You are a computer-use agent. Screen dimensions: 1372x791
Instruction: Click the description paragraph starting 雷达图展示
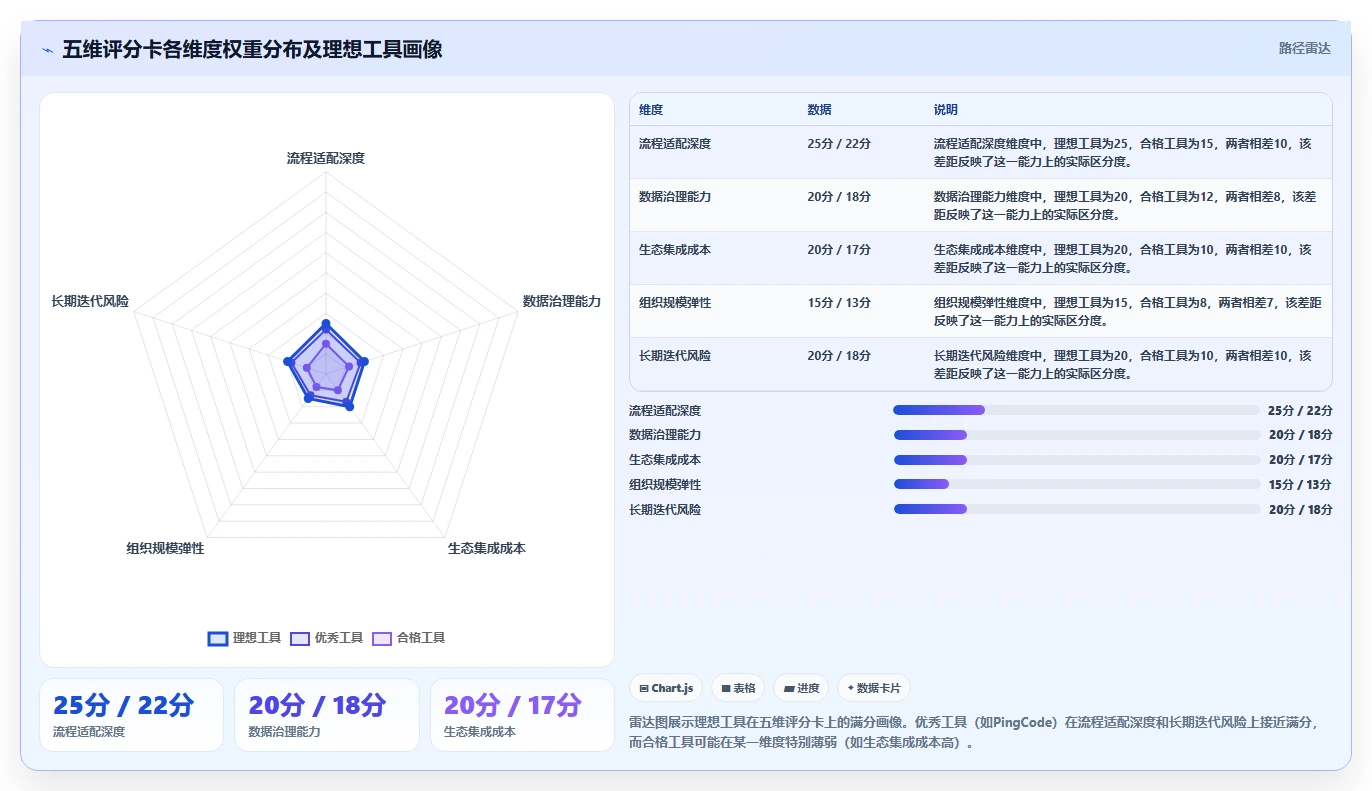[x=975, y=732]
